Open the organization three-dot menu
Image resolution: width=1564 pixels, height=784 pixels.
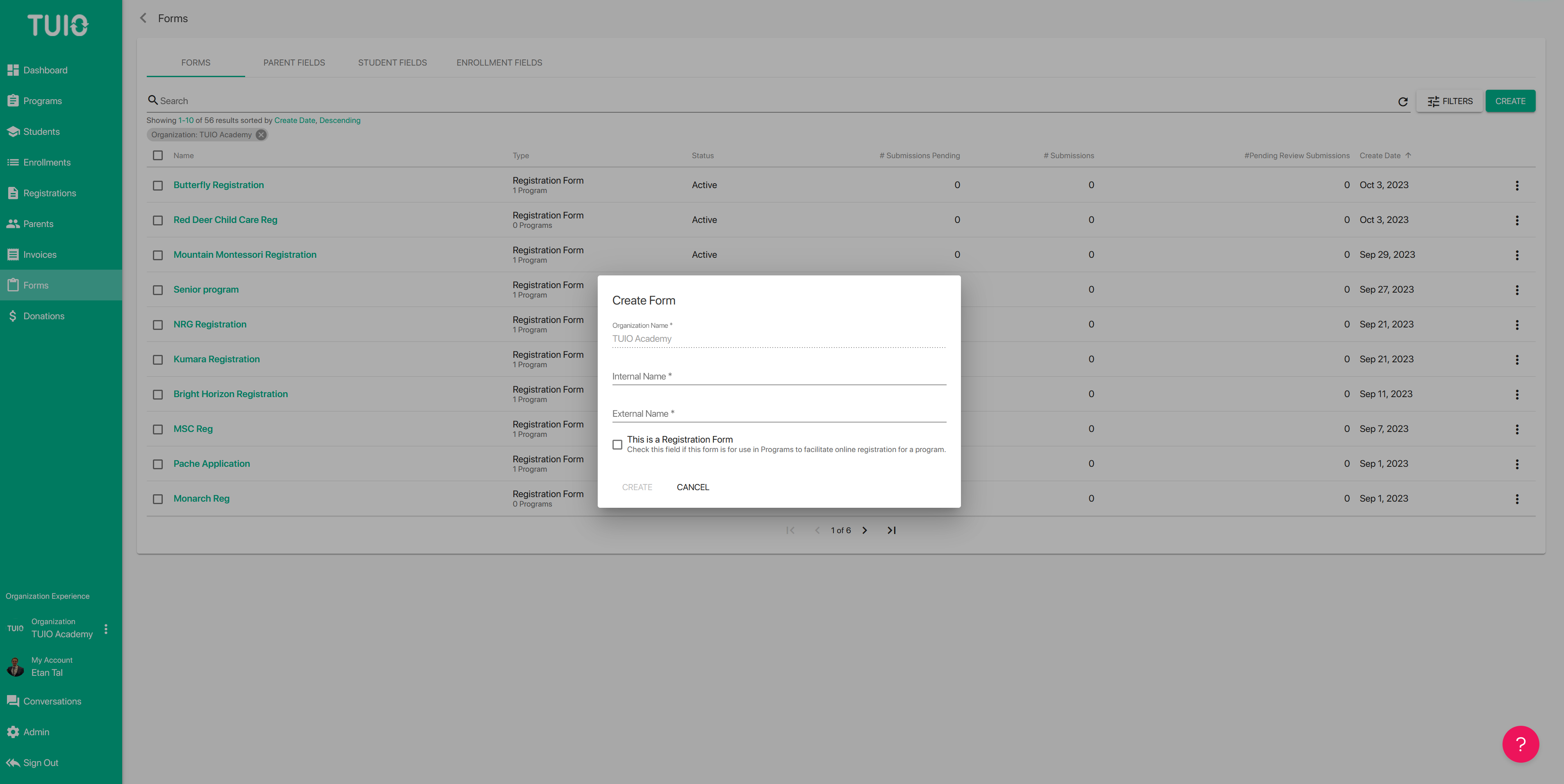point(106,629)
